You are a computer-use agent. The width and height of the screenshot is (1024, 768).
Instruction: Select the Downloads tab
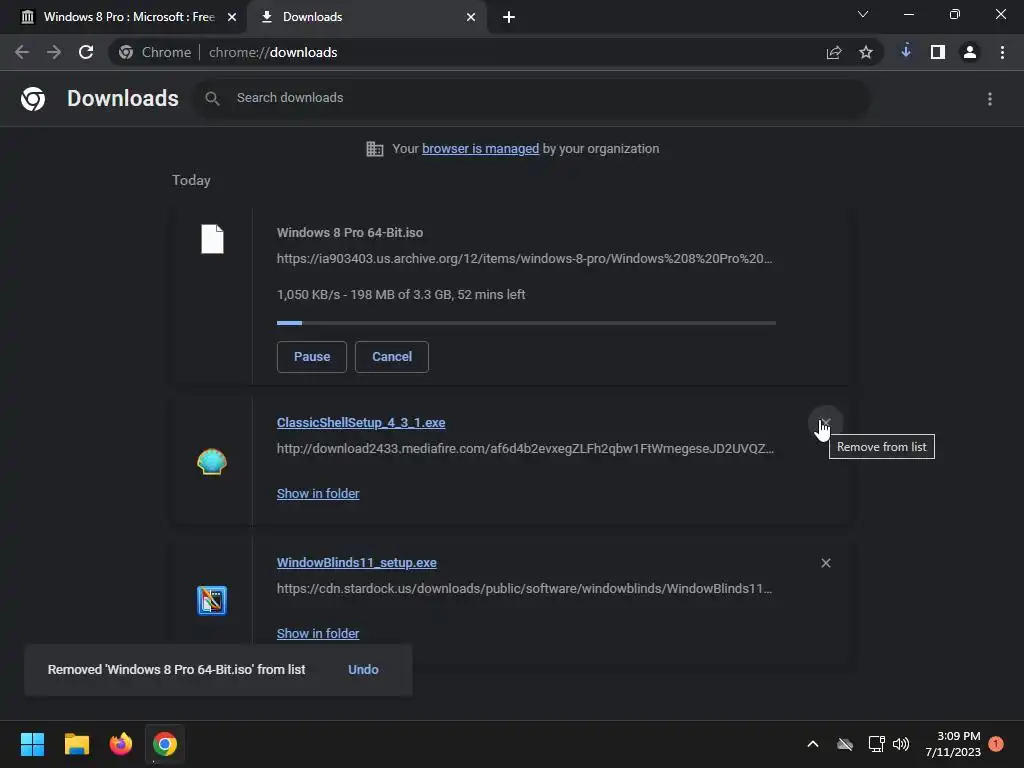366,17
